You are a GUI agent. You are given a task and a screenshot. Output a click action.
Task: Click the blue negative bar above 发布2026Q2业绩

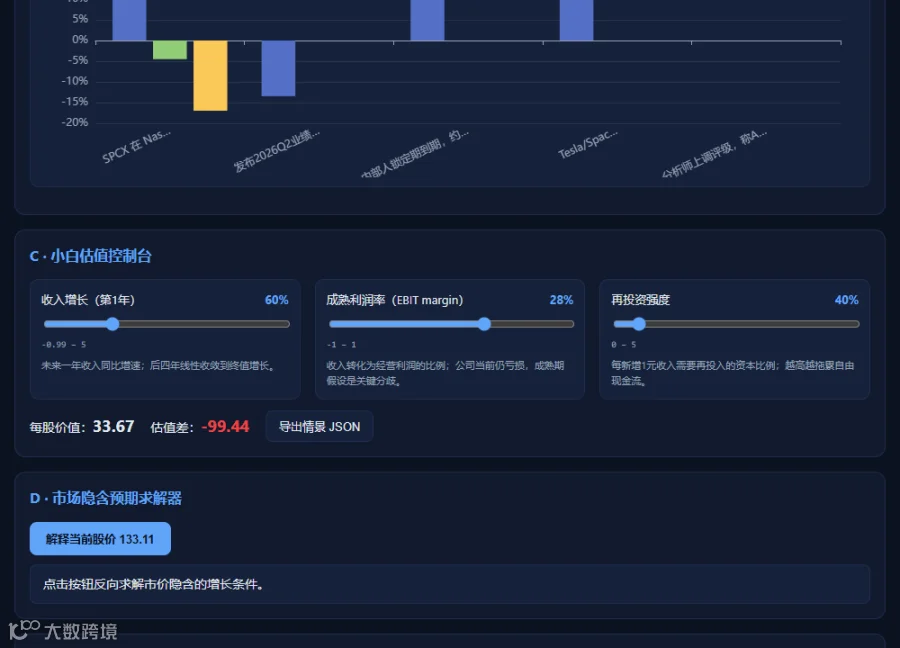[x=278, y=68]
